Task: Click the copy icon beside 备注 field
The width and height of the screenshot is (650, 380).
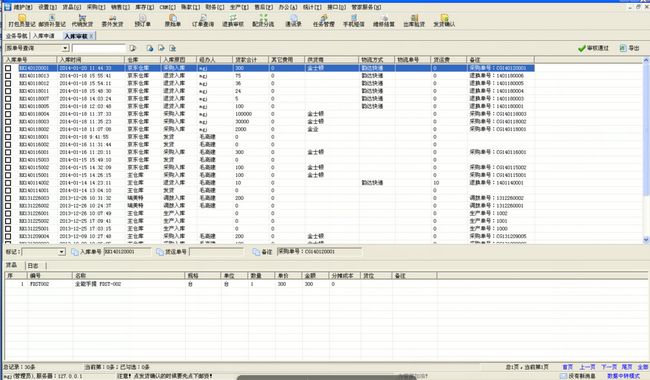Action: click(256, 252)
